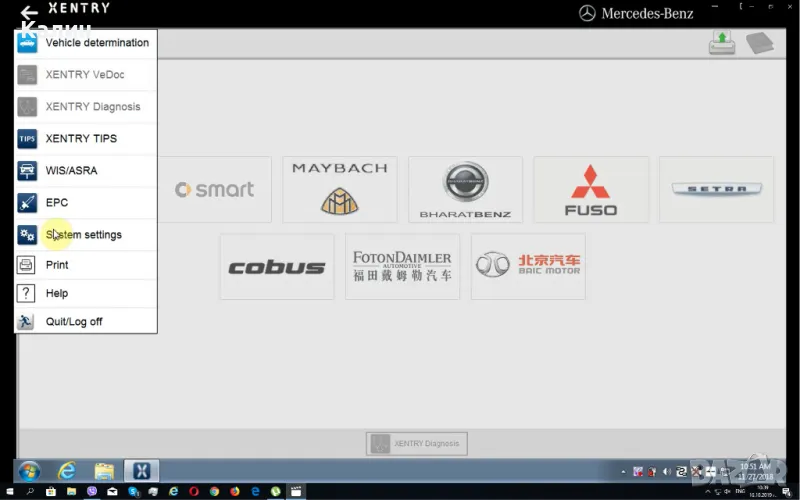
Task: Open the Help entry
Action: tap(57, 293)
